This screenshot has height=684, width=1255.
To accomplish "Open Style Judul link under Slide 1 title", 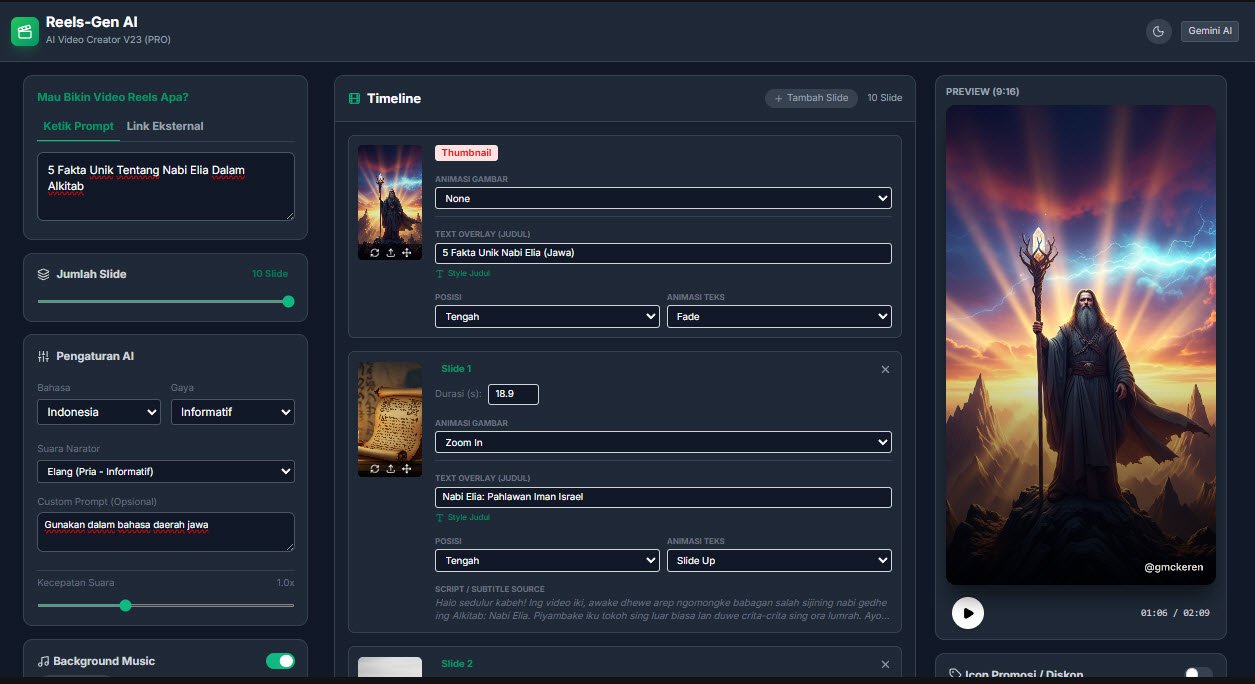I will (463, 517).
